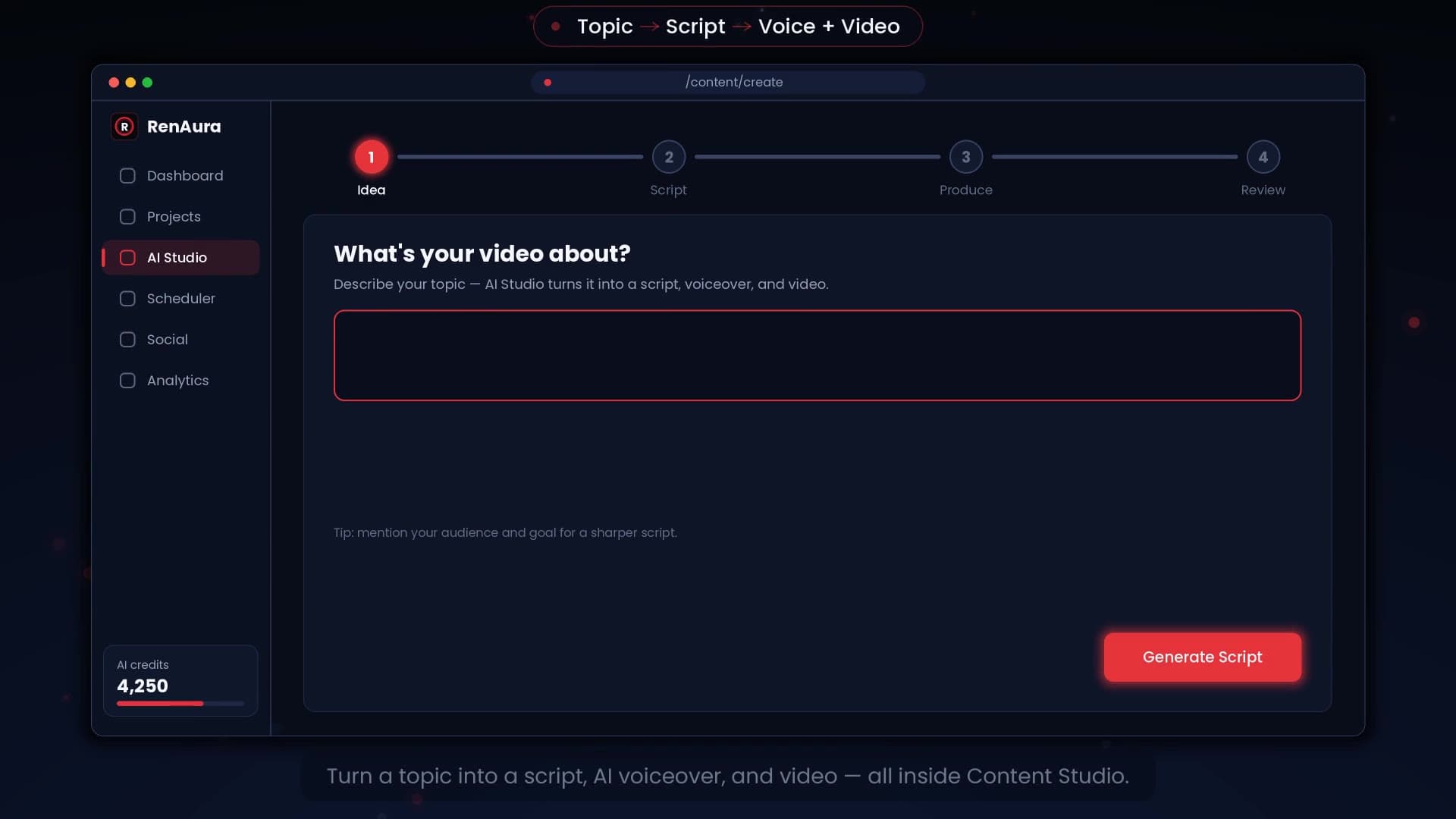Click the tip about audience and goal
Image resolution: width=1456 pixels, height=819 pixels.
pos(505,533)
